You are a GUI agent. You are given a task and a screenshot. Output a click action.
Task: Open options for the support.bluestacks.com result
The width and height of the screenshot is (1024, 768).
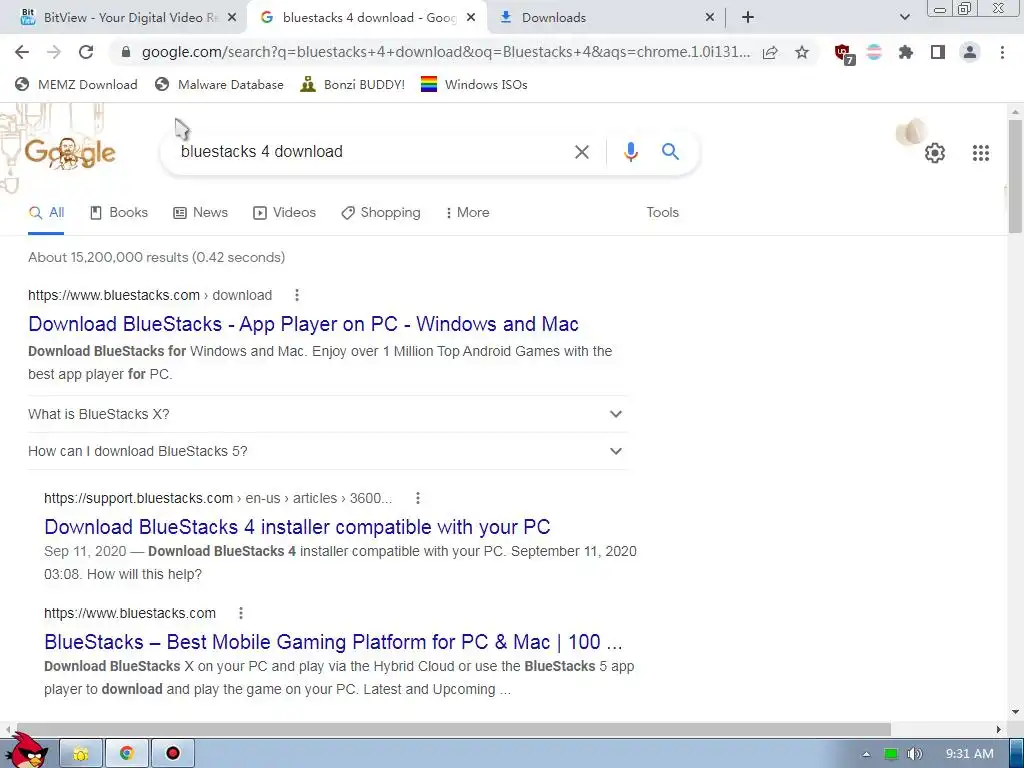coord(418,498)
